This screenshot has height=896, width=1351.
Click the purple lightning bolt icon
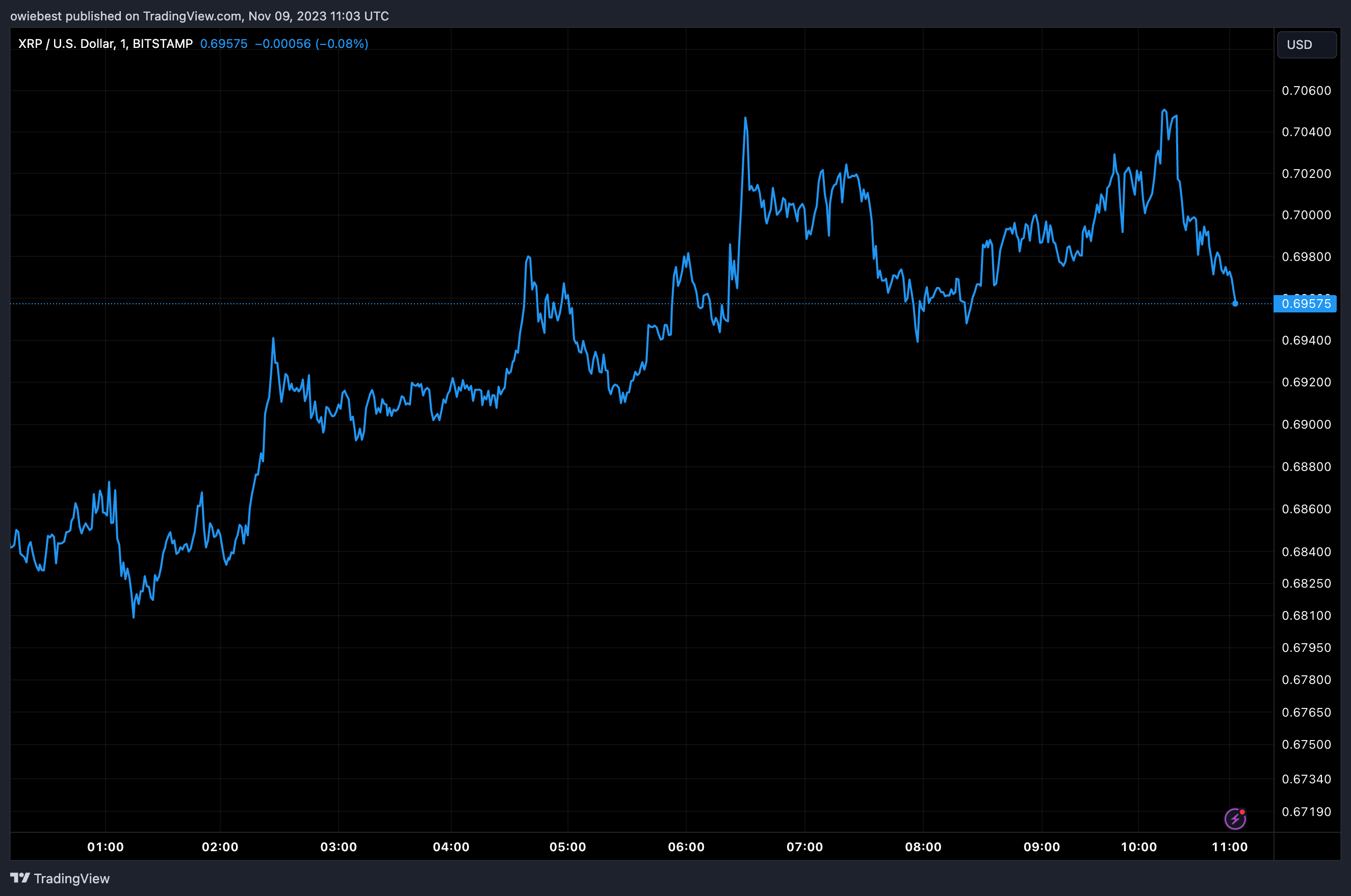pos(1235,819)
